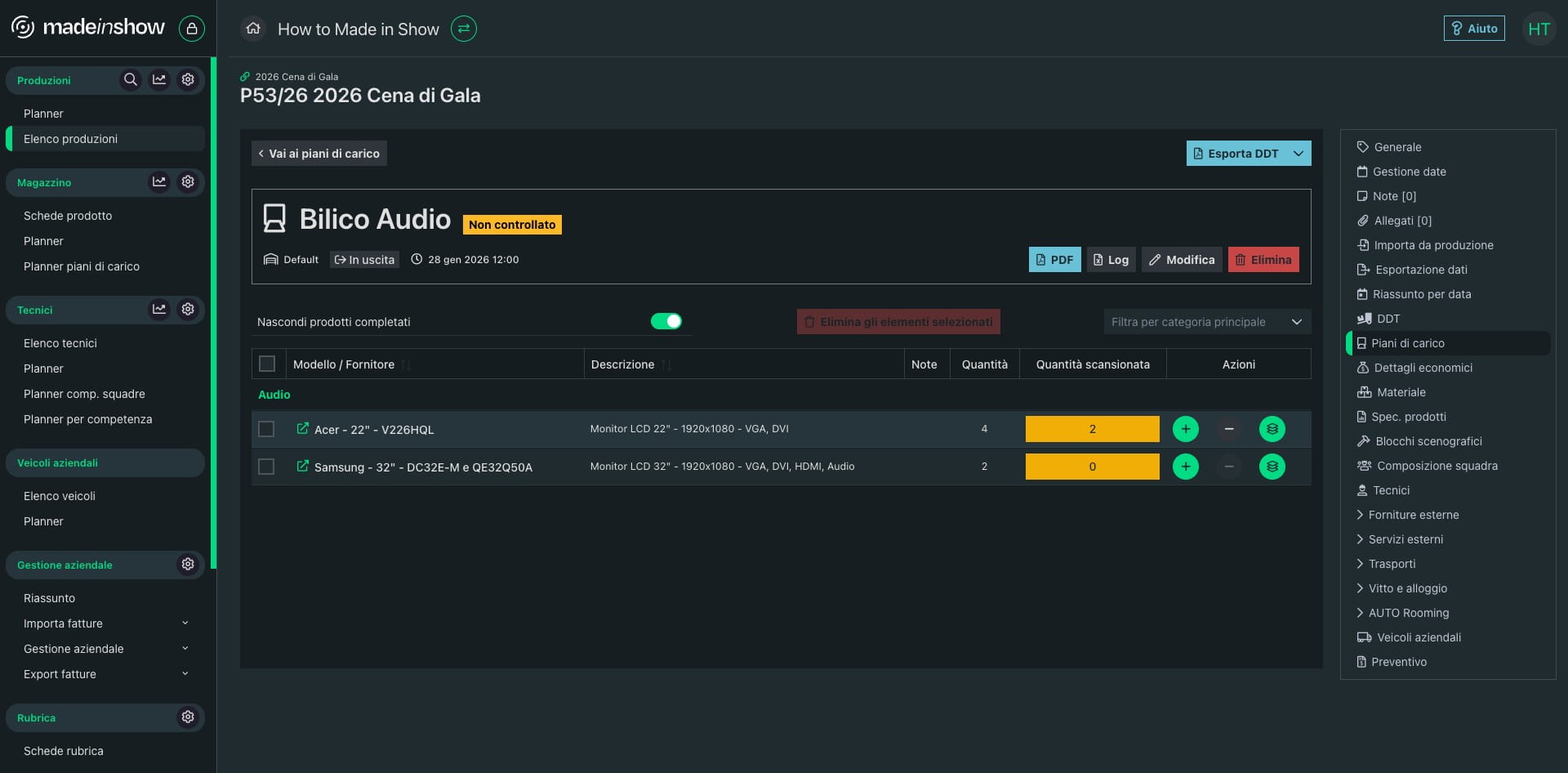Click the link icon beside 2026 Cena di Gala

(x=245, y=77)
